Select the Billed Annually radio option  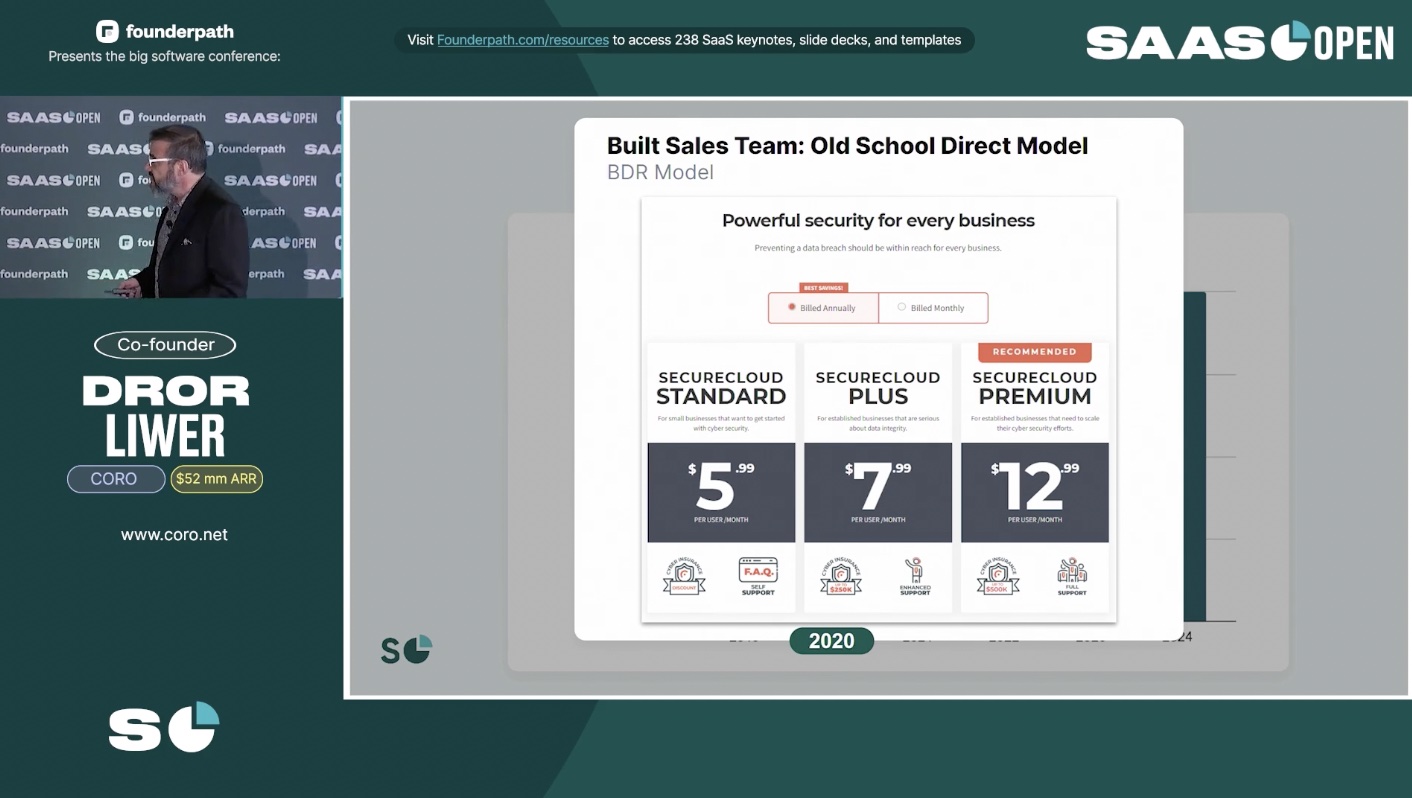point(822,308)
